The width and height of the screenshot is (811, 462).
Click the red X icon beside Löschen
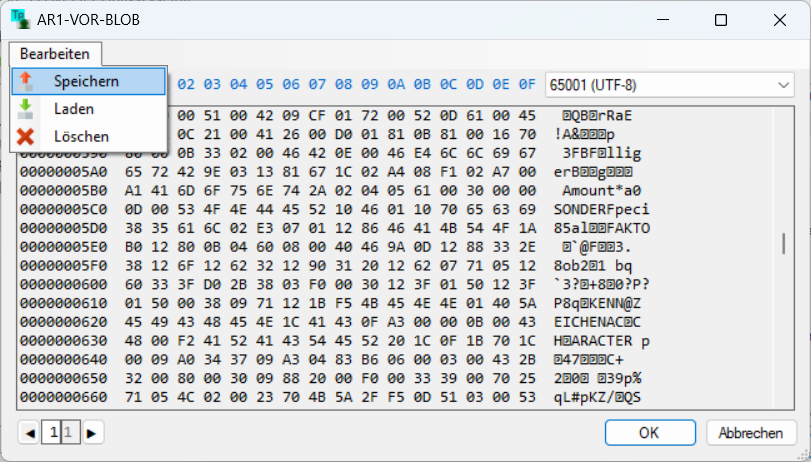26,136
